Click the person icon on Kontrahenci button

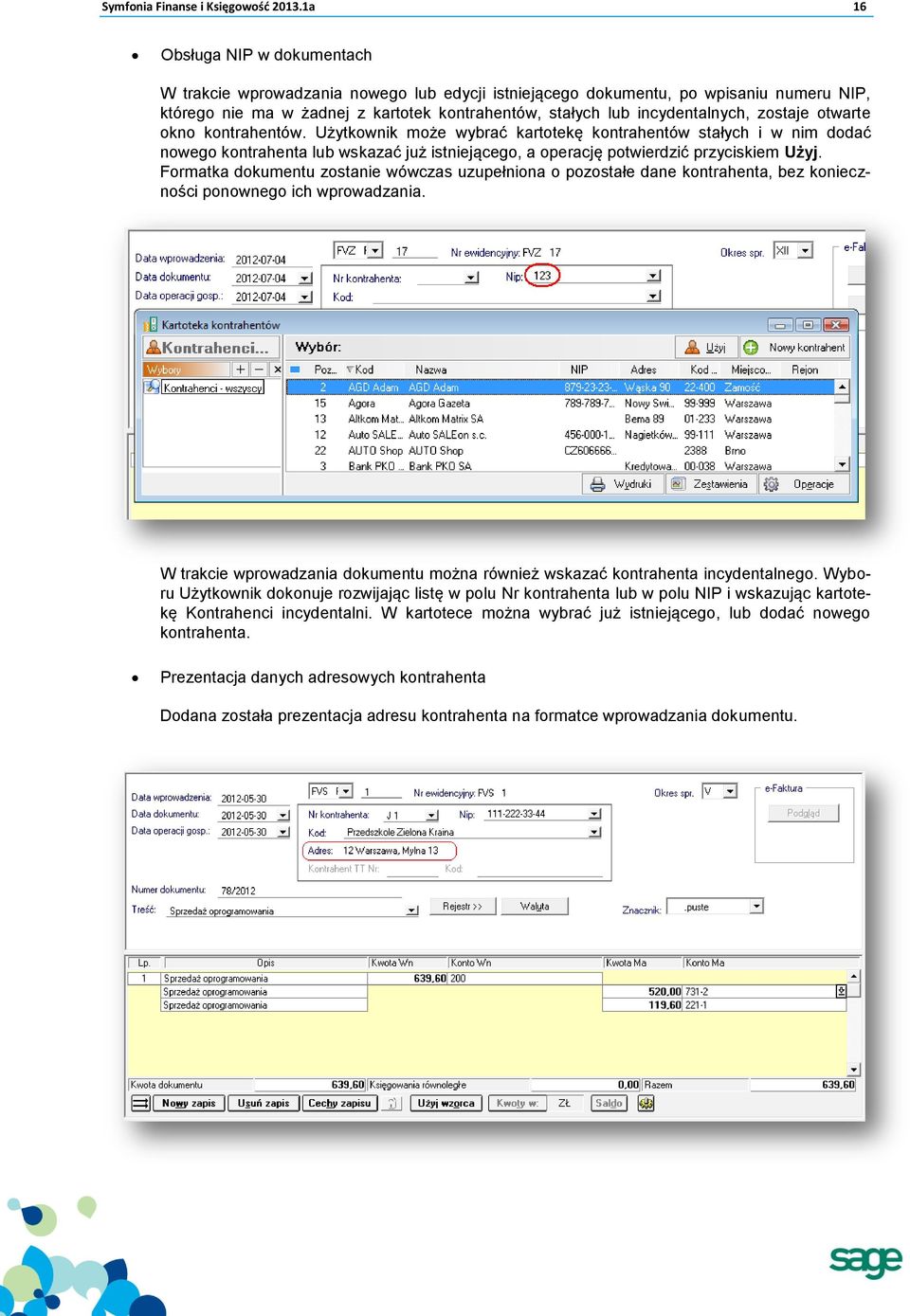point(153,347)
